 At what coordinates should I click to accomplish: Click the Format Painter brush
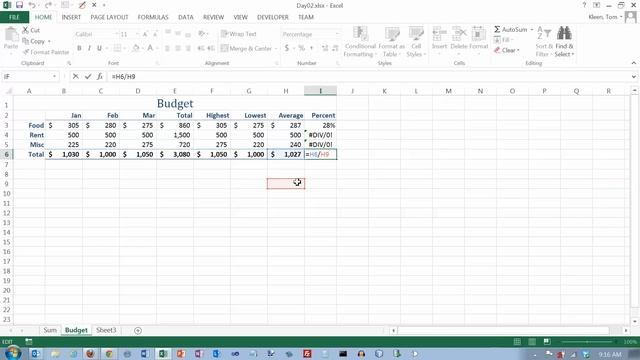pyautogui.click(x=26, y=52)
